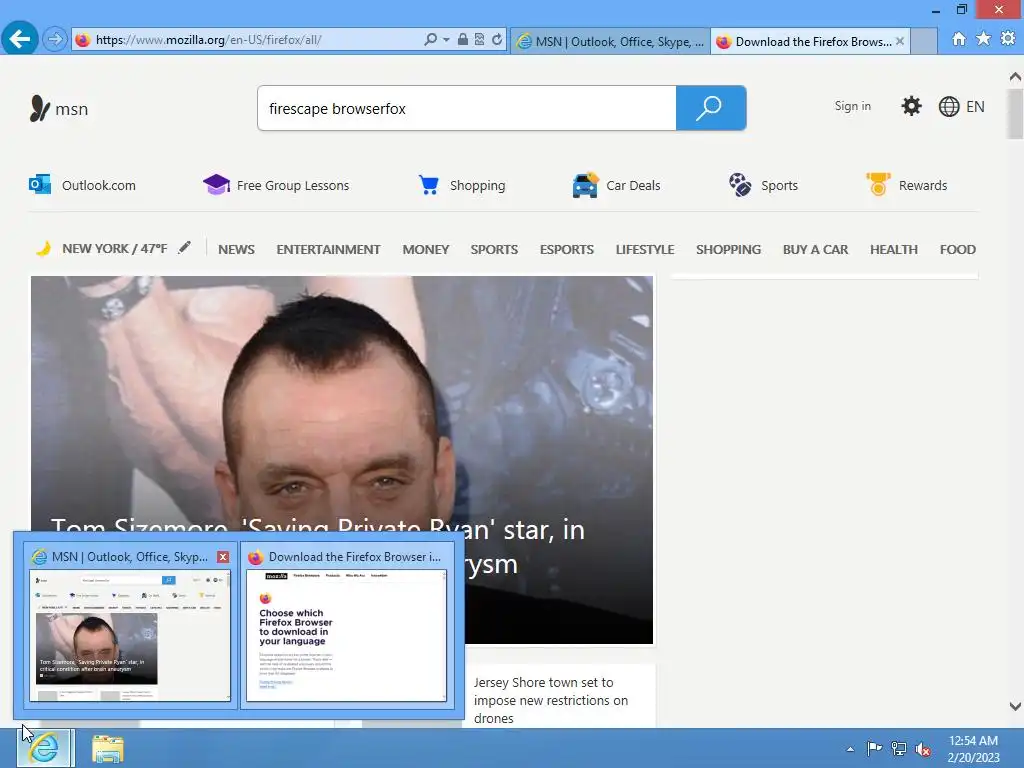Open the LIFESTYLE menu item
Screen dimensions: 1024x768
point(645,249)
